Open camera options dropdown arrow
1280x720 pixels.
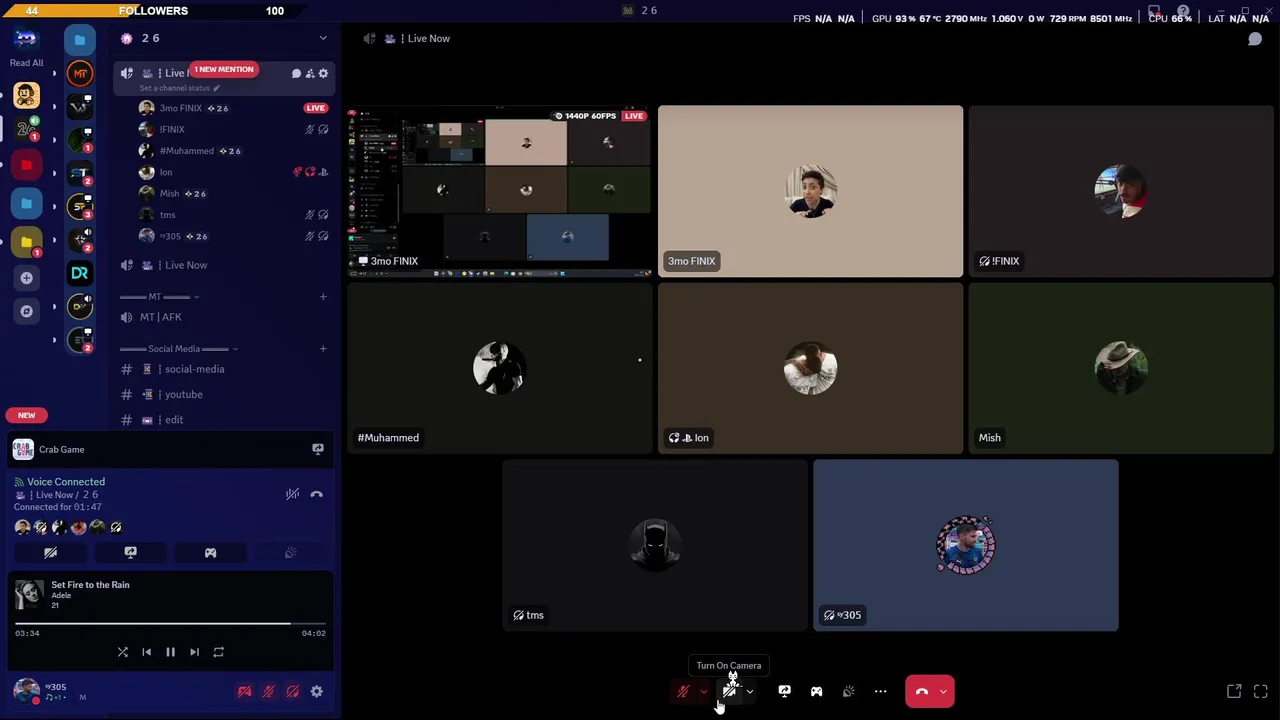pyautogui.click(x=750, y=691)
